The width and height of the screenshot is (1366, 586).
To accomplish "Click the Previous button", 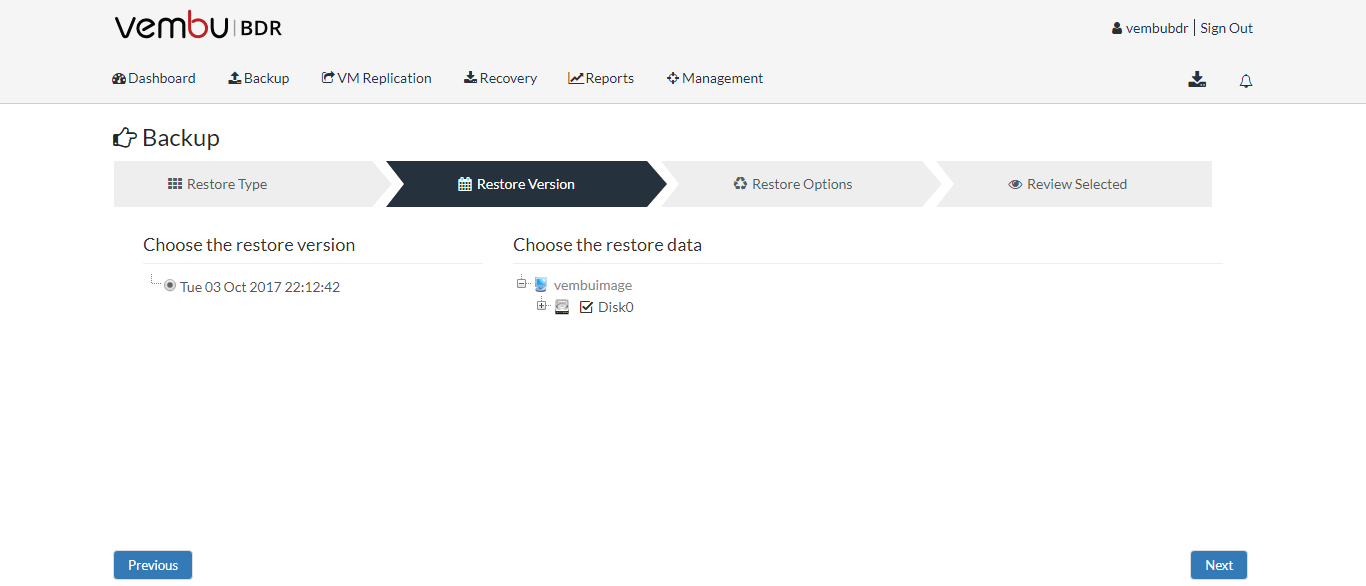I will point(153,565).
